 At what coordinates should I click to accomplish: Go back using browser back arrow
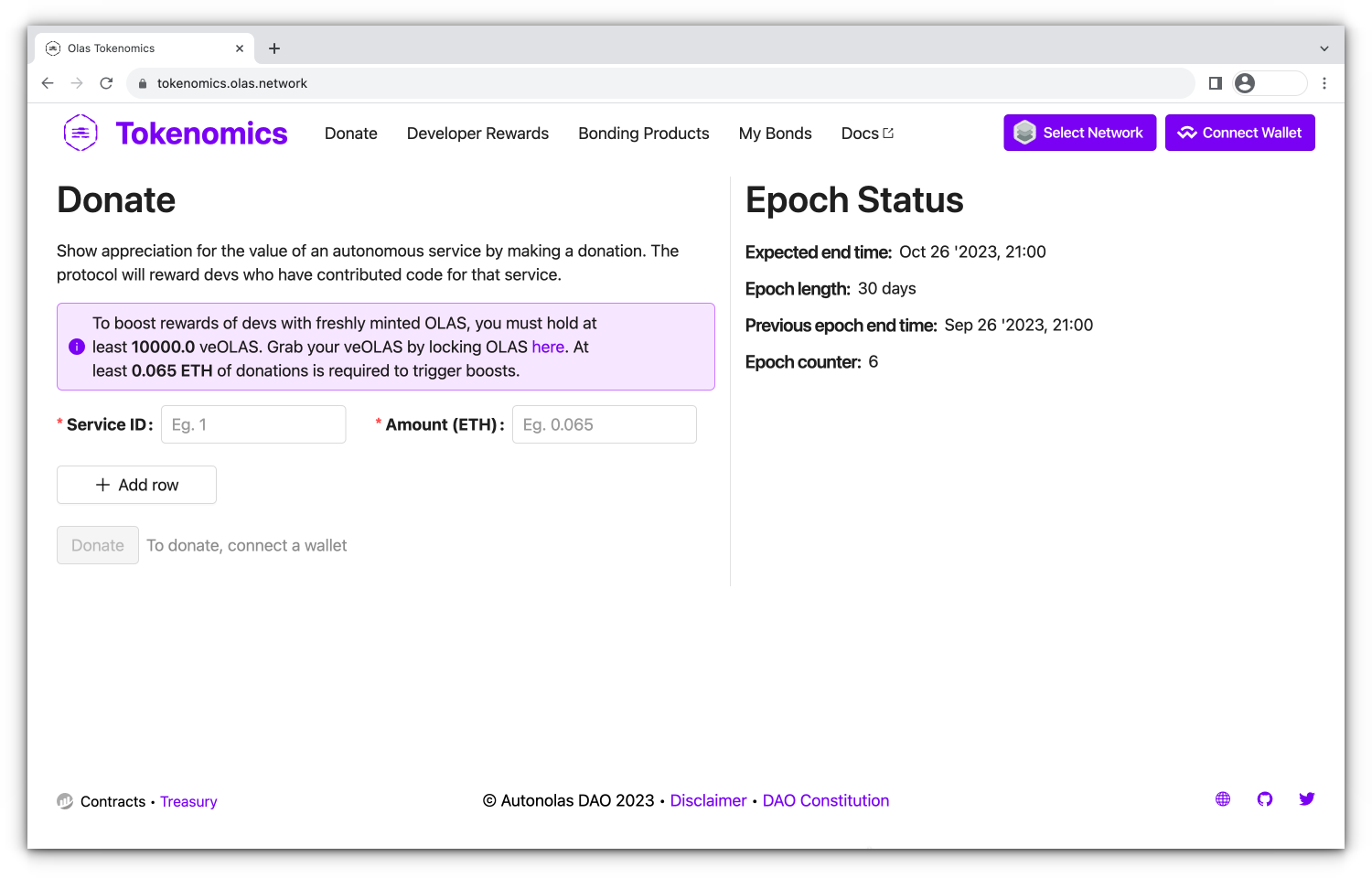(x=48, y=83)
